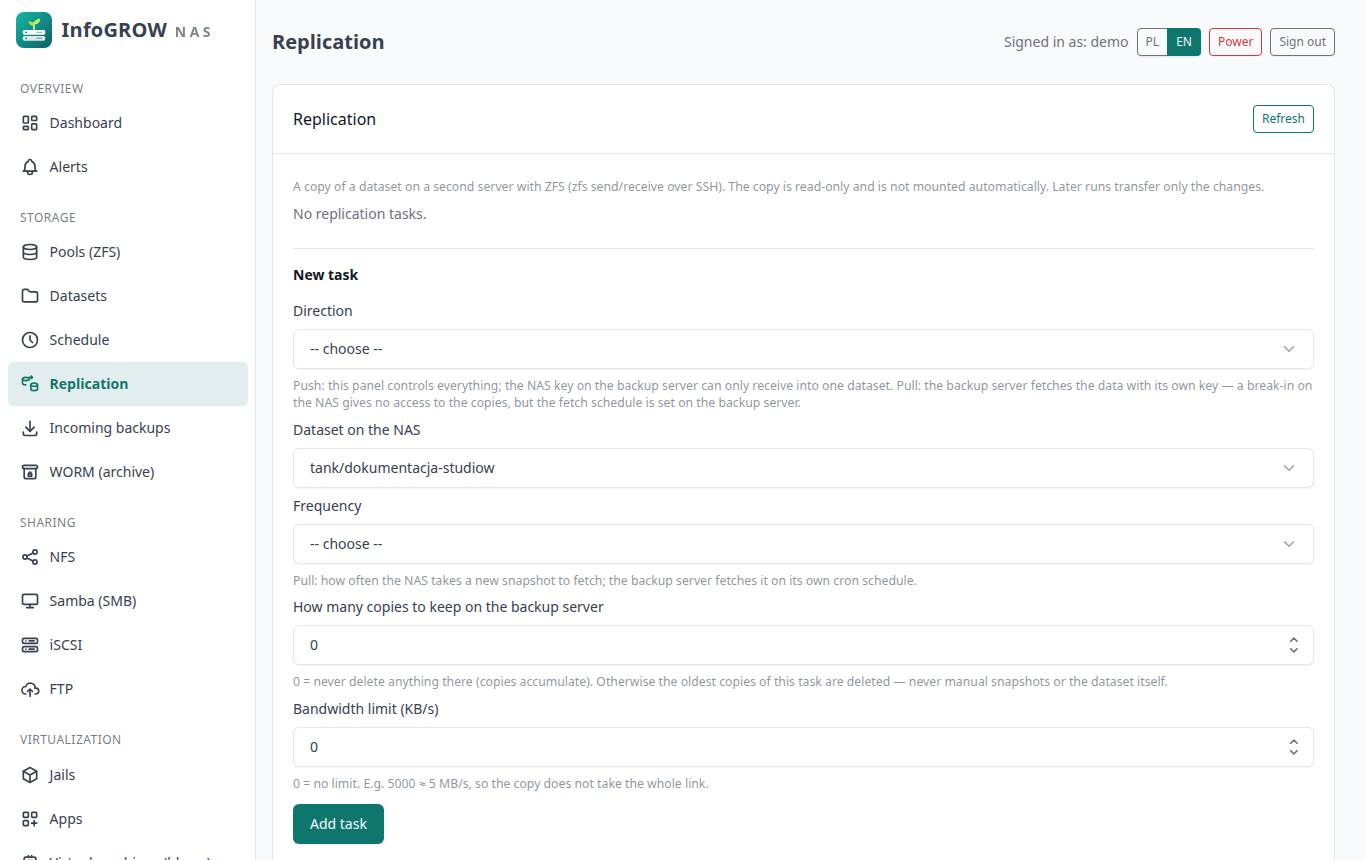Click the Schedule clock icon

tap(30, 340)
